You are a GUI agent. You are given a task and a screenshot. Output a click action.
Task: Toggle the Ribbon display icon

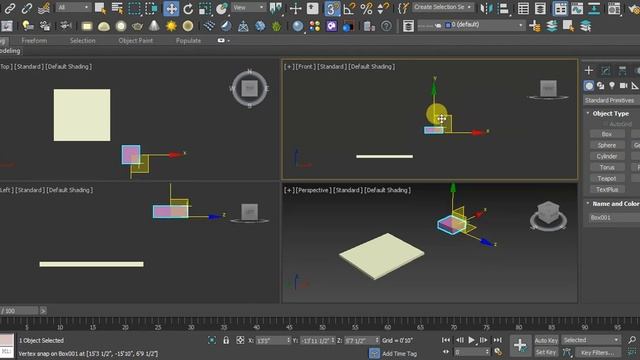coord(560,8)
